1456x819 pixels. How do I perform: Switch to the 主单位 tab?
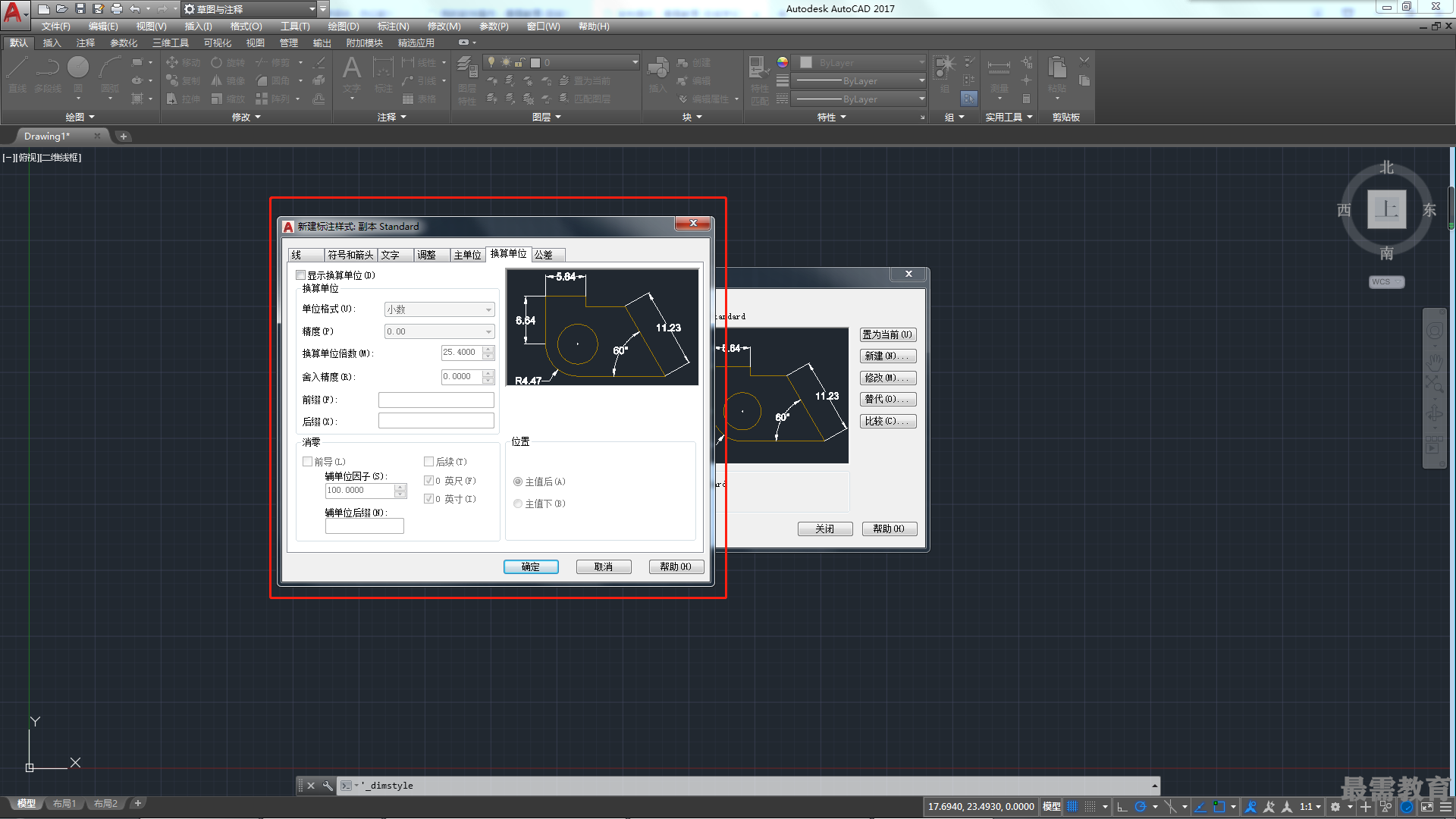coord(467,256)
